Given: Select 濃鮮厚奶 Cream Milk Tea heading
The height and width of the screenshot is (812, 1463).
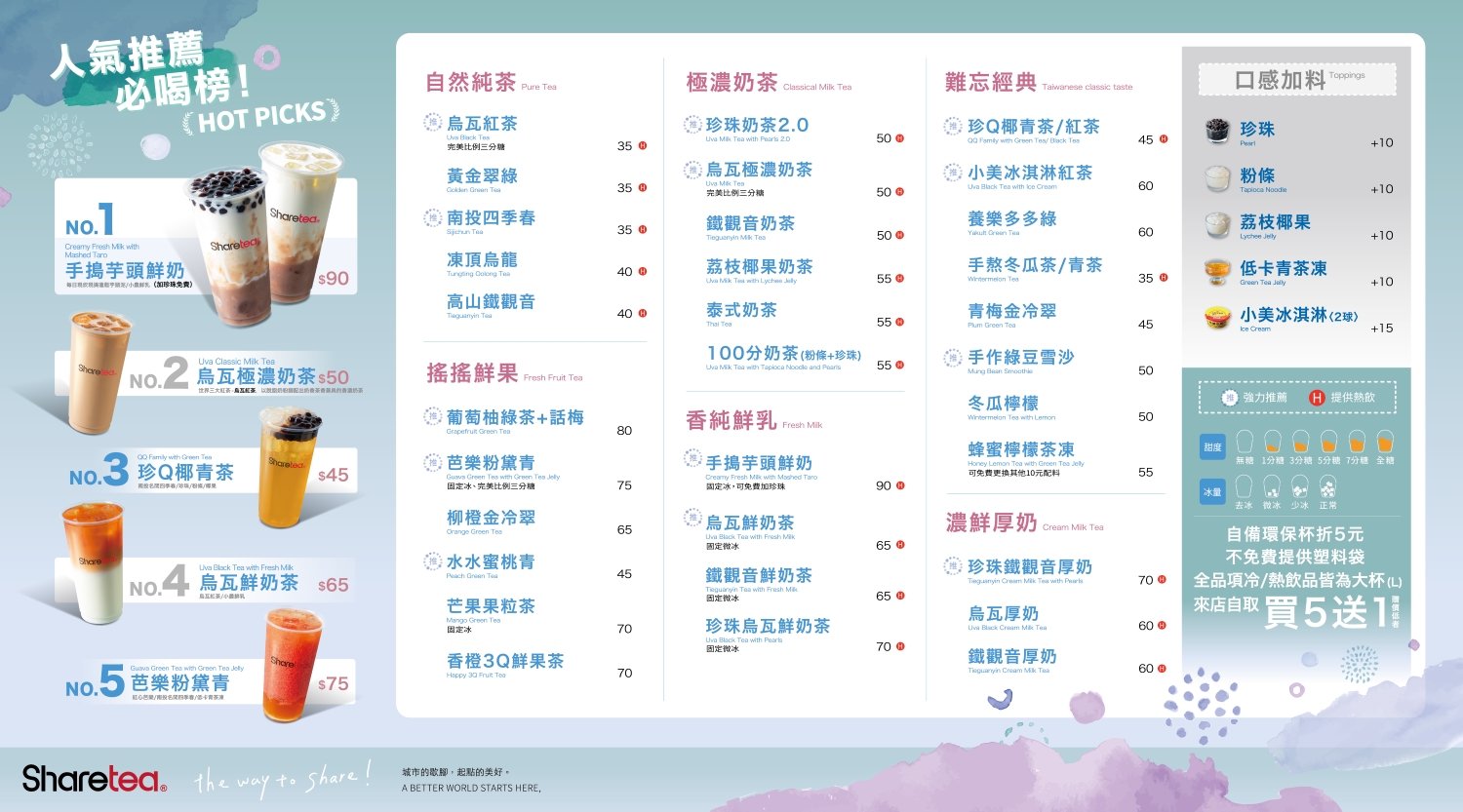Looking at the screenshot, I should [1024, 523].
